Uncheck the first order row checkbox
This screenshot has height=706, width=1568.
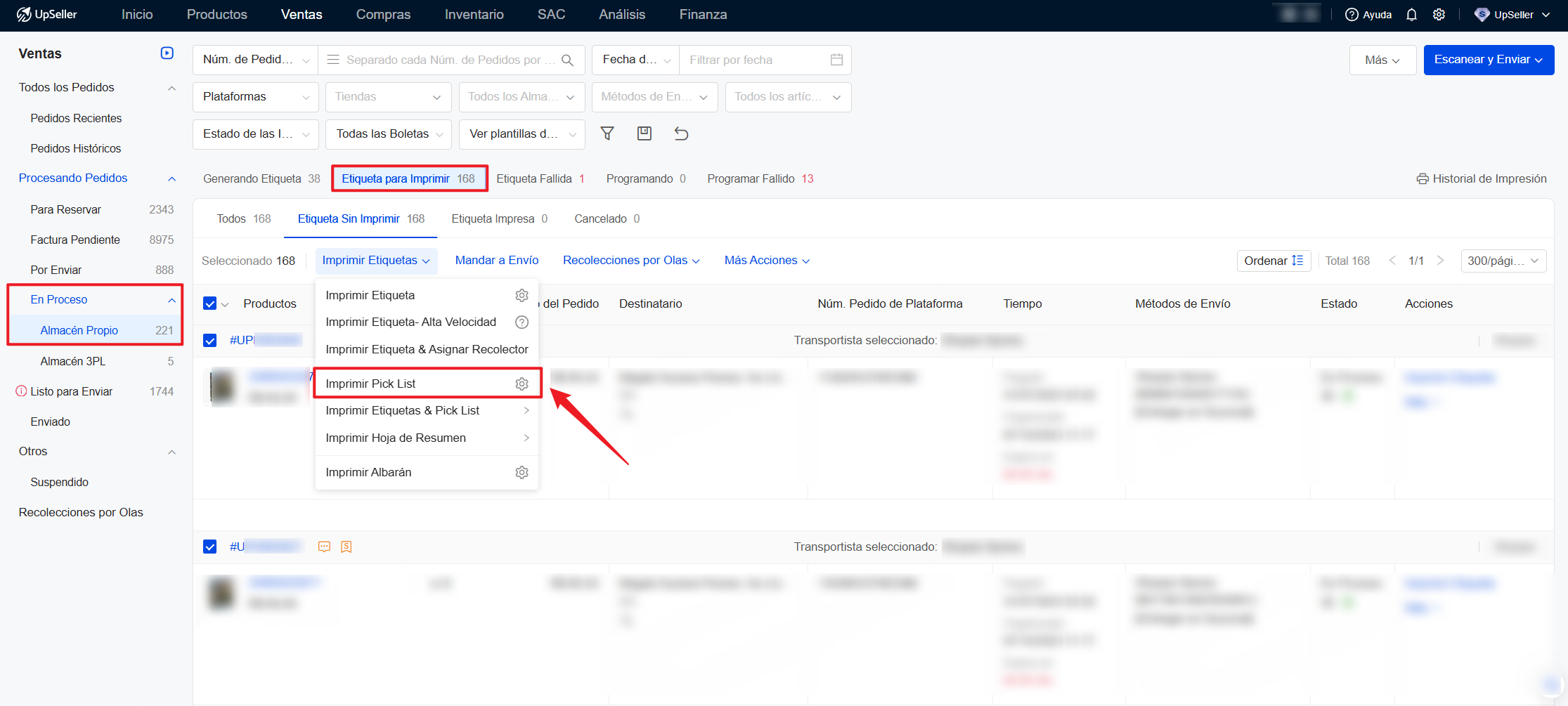pos(209,341)
